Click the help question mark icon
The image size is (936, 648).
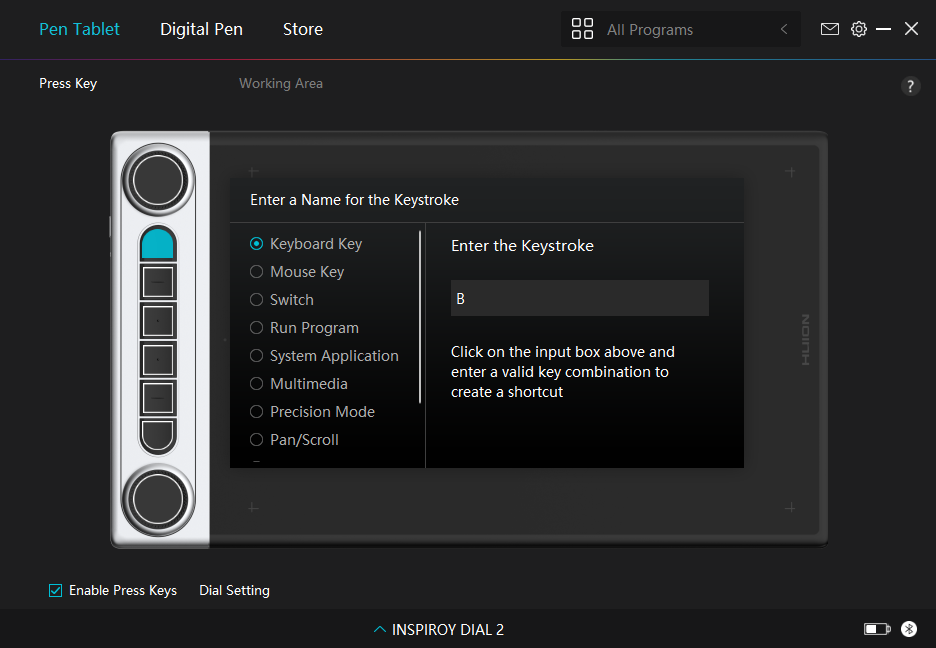[910, 87]
